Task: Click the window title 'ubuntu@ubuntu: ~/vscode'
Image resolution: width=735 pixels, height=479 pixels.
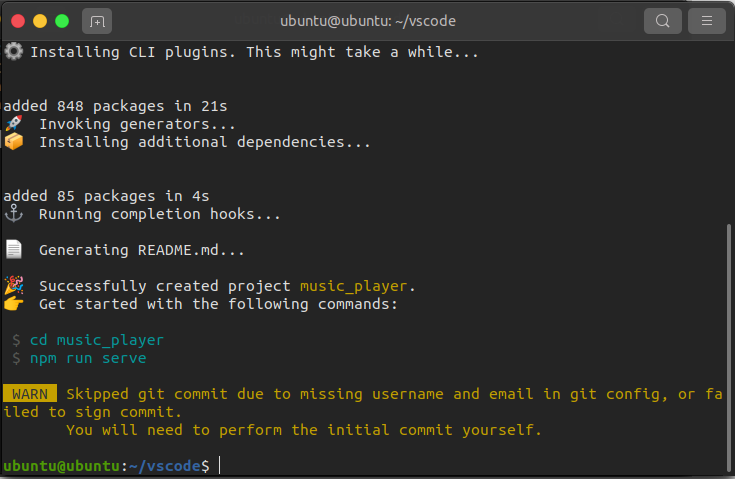Action: (x=366, y=20)
